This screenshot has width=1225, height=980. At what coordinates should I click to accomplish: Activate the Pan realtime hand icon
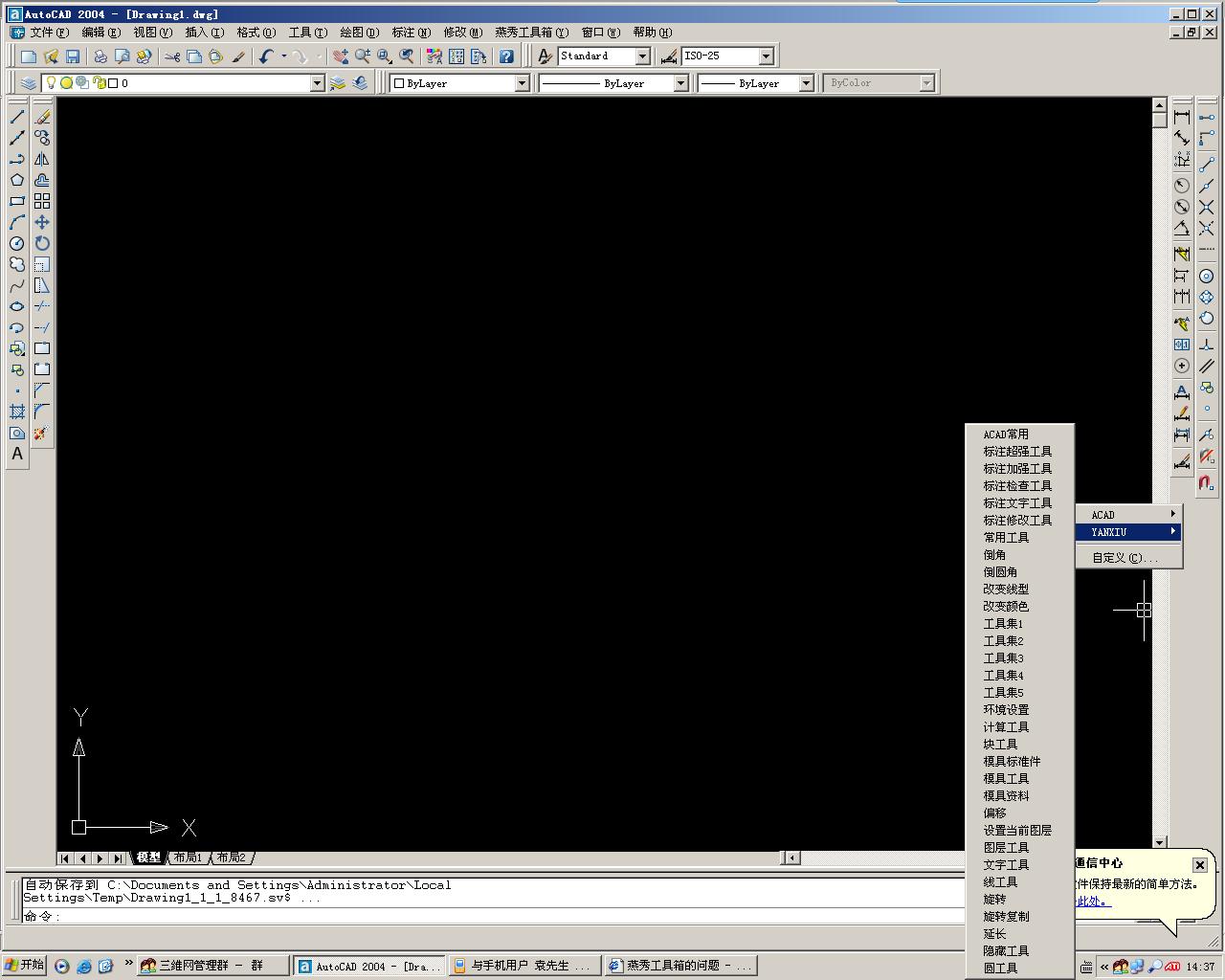click(x=341, y=56)
